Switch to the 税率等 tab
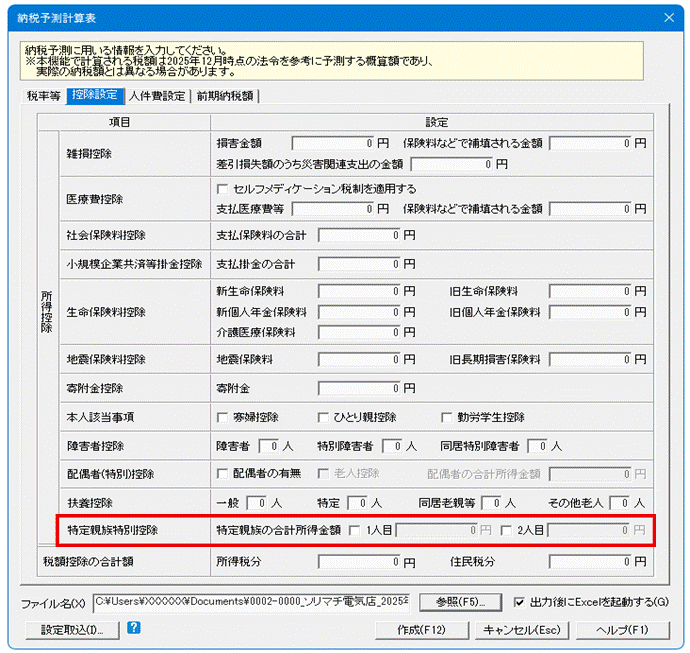 click(x=42, y=96)
